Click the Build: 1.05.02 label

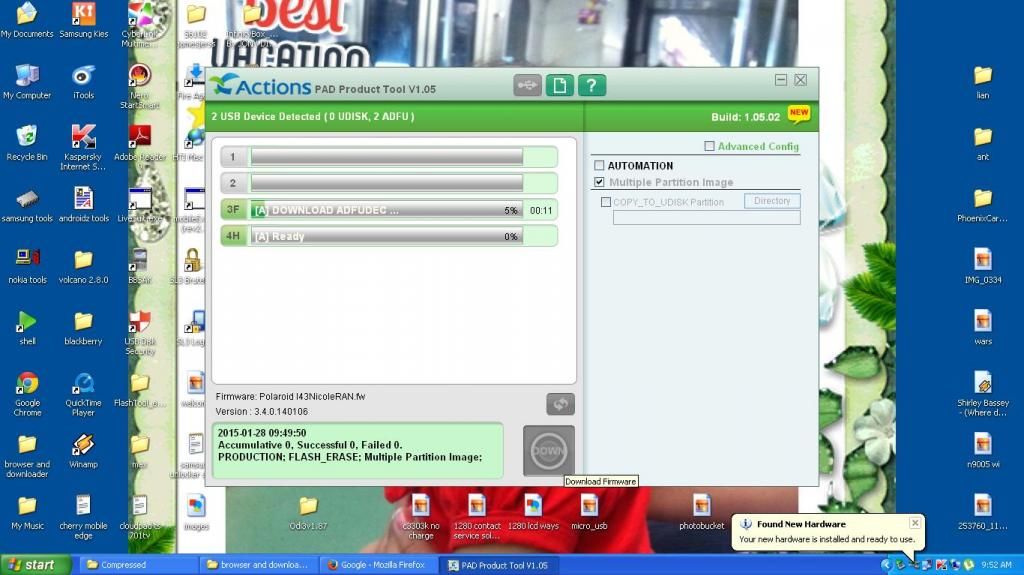click(x=745, y=117)
